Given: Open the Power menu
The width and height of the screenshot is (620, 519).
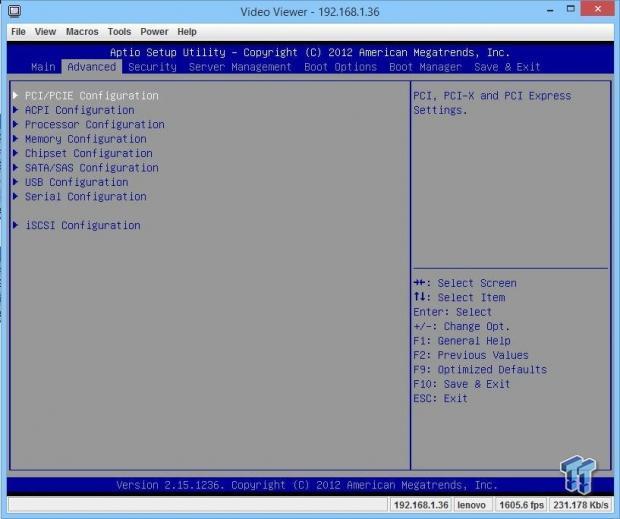Looking at the screenshot, I should (x=154, y=32).
